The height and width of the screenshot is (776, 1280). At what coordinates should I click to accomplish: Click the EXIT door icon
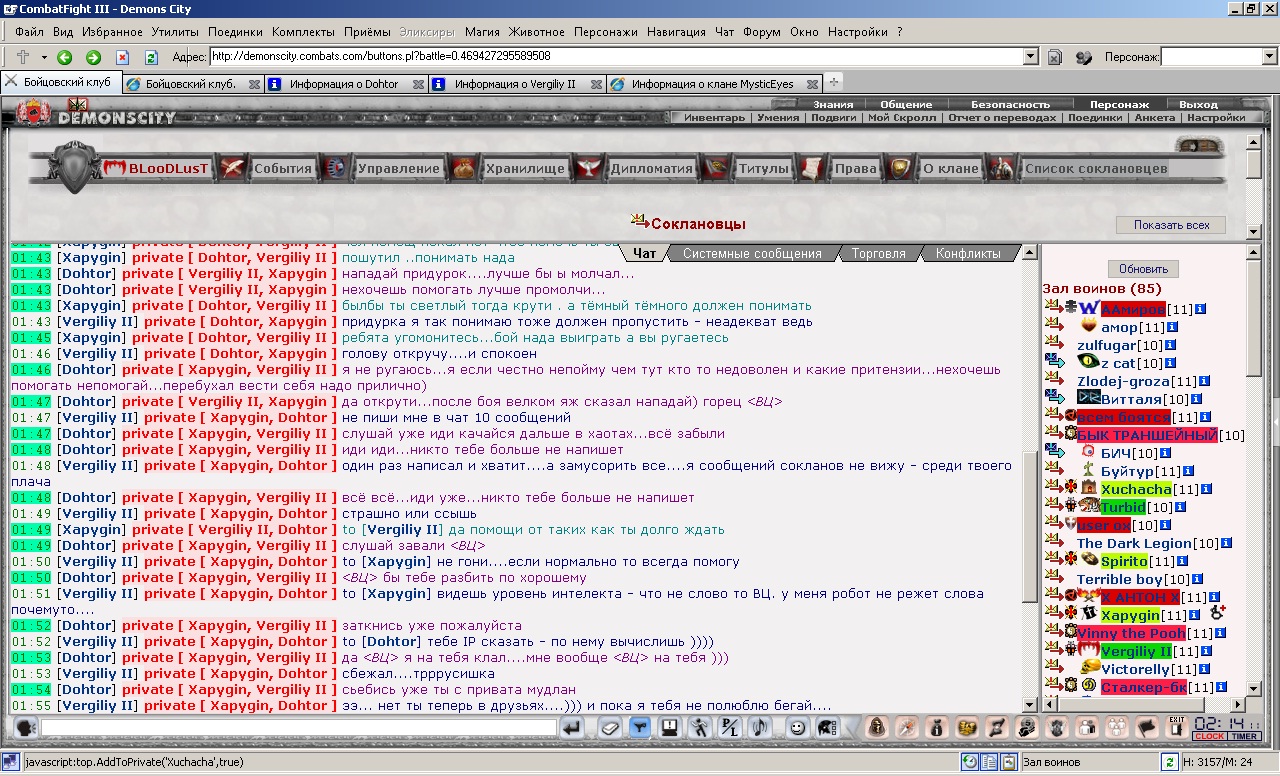tap(1177, 727)
